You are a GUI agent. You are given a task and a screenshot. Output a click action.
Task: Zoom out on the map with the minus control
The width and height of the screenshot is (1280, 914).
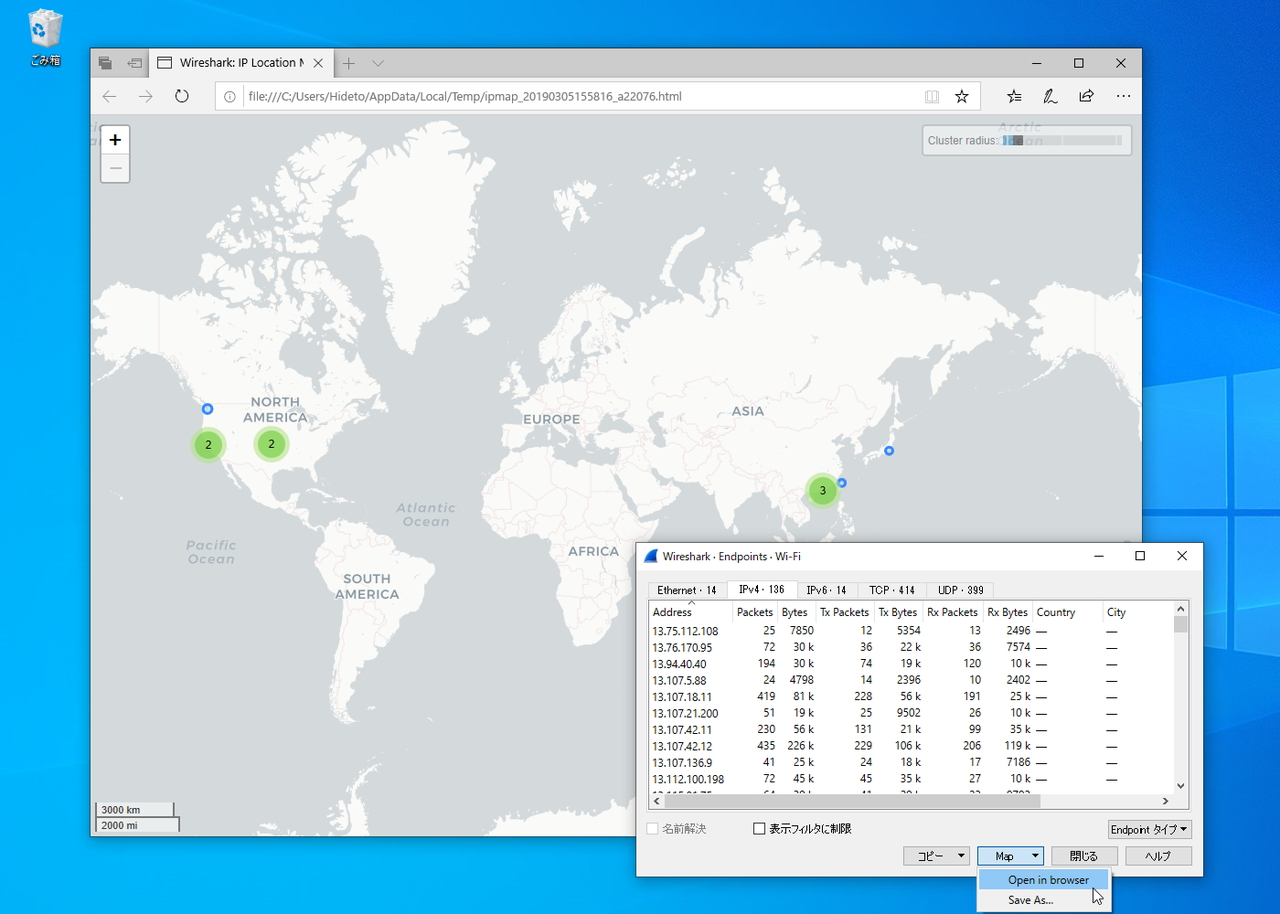(115, 168)
